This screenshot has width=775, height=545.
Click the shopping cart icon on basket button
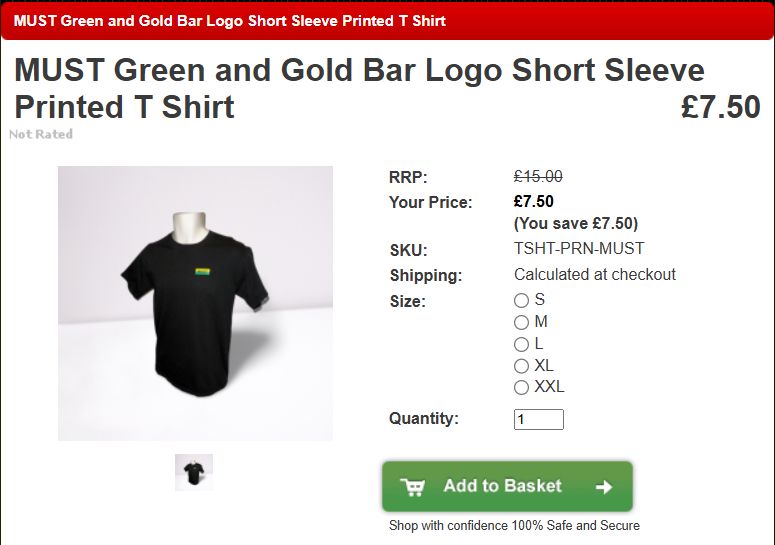(x=412, y=487)
